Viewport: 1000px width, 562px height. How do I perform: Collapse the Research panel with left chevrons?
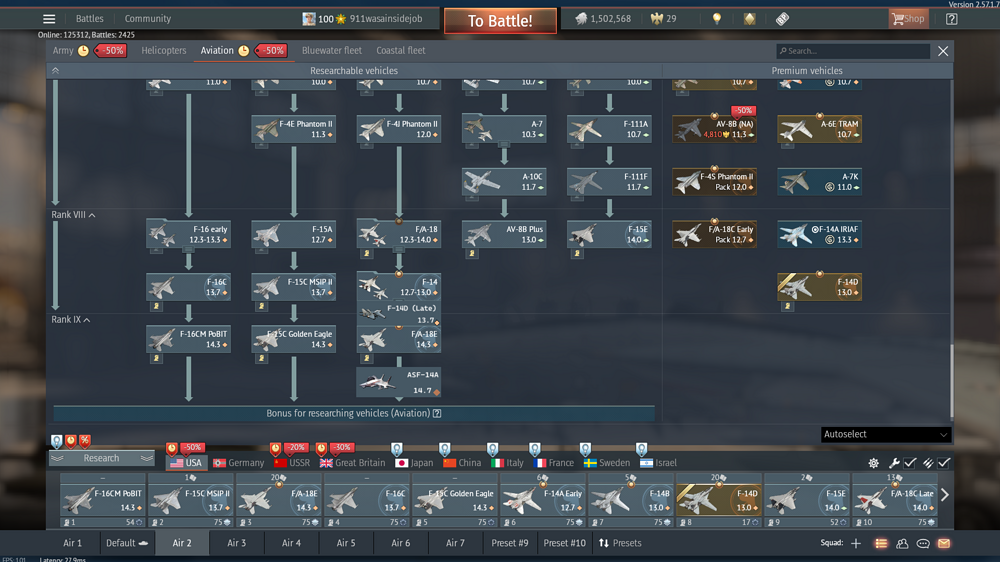coord(57,459)
